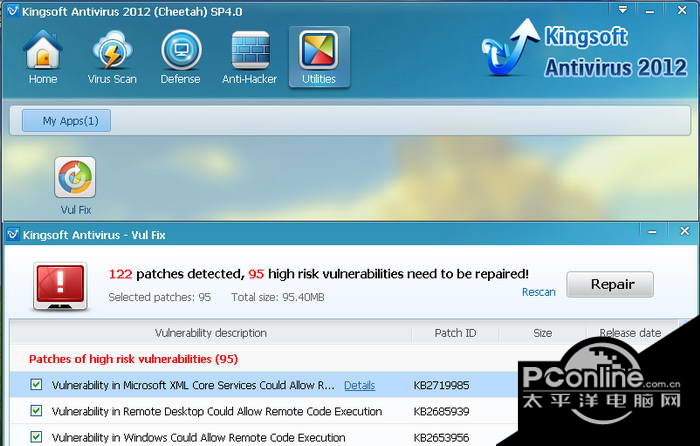Sort by Vulnerability description column header
Screen dimensions: 700x446
pyautogui.click(x=211, y=333)
